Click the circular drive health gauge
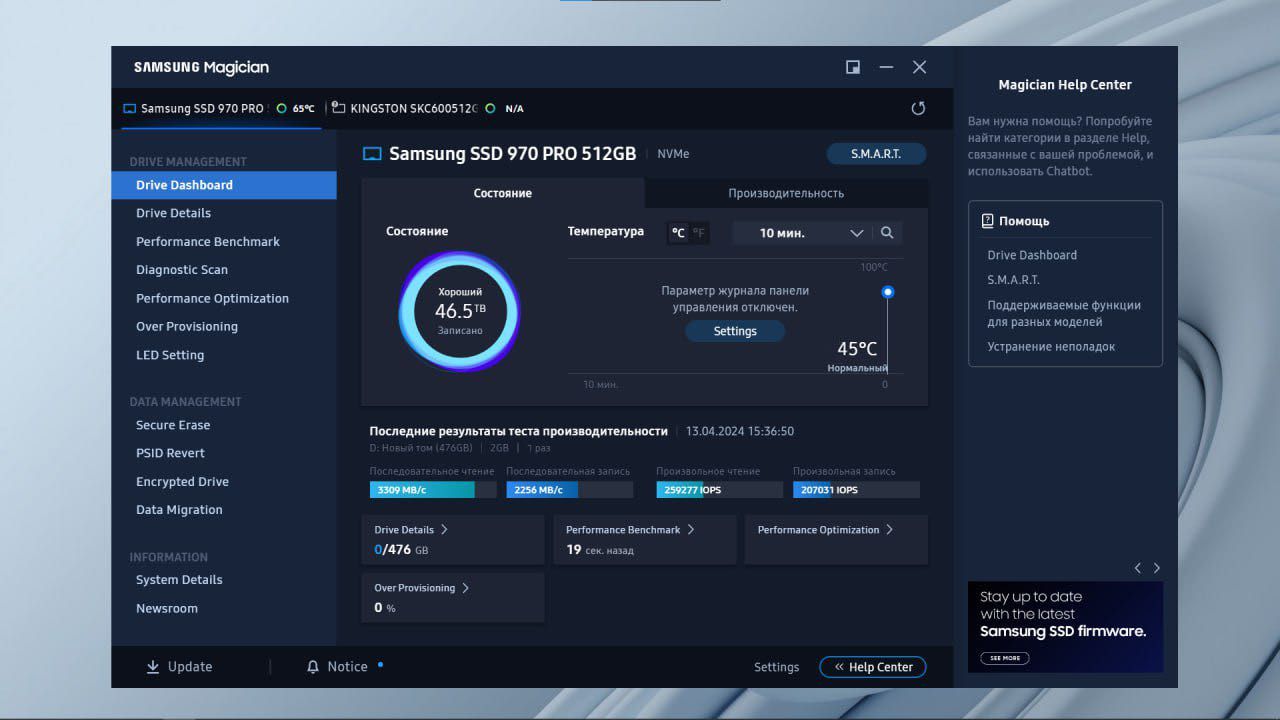The width and height of the screenshot is (1280, 720). coord(459,311)
